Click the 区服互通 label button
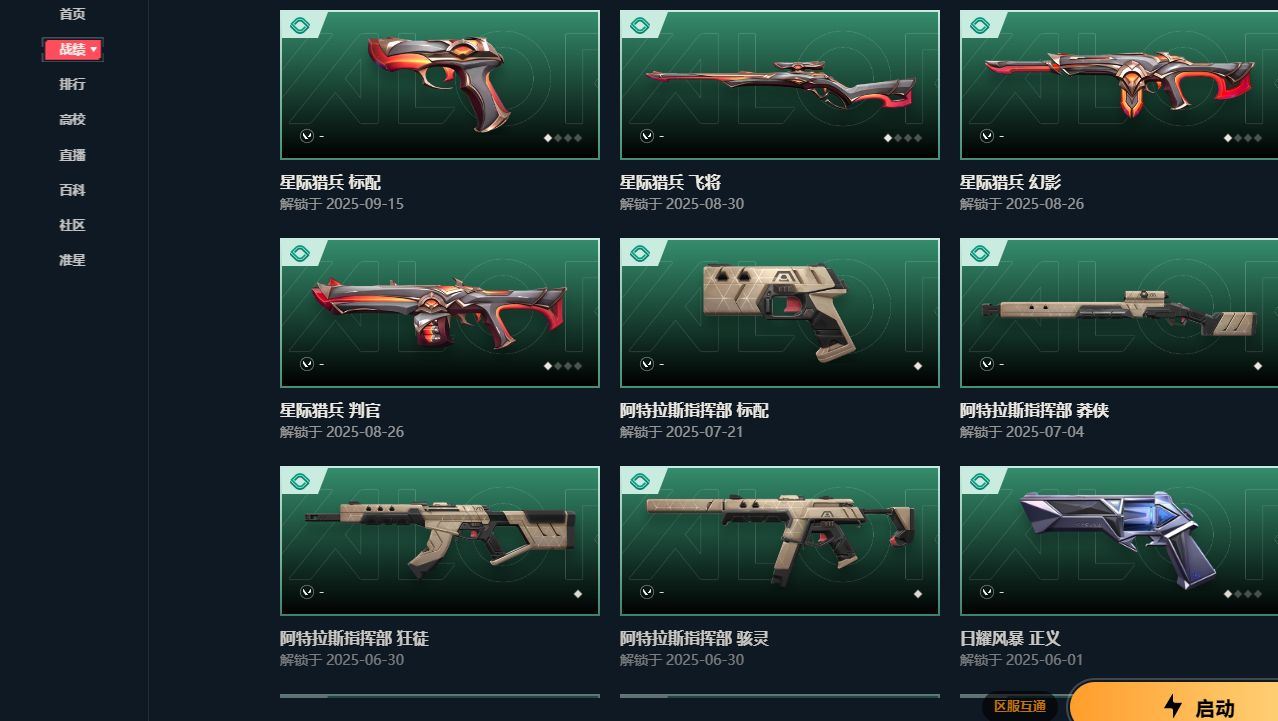 (1020, 706)
